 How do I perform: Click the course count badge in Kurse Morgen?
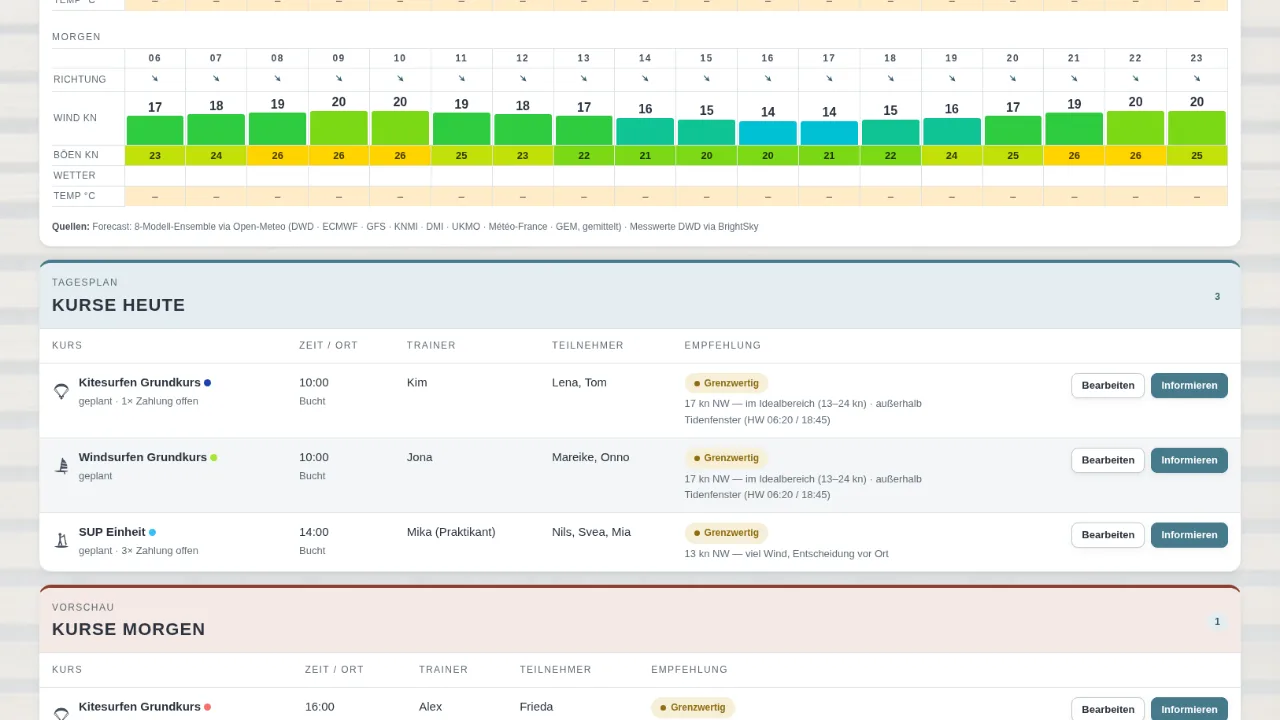[x=1217, y=621]
